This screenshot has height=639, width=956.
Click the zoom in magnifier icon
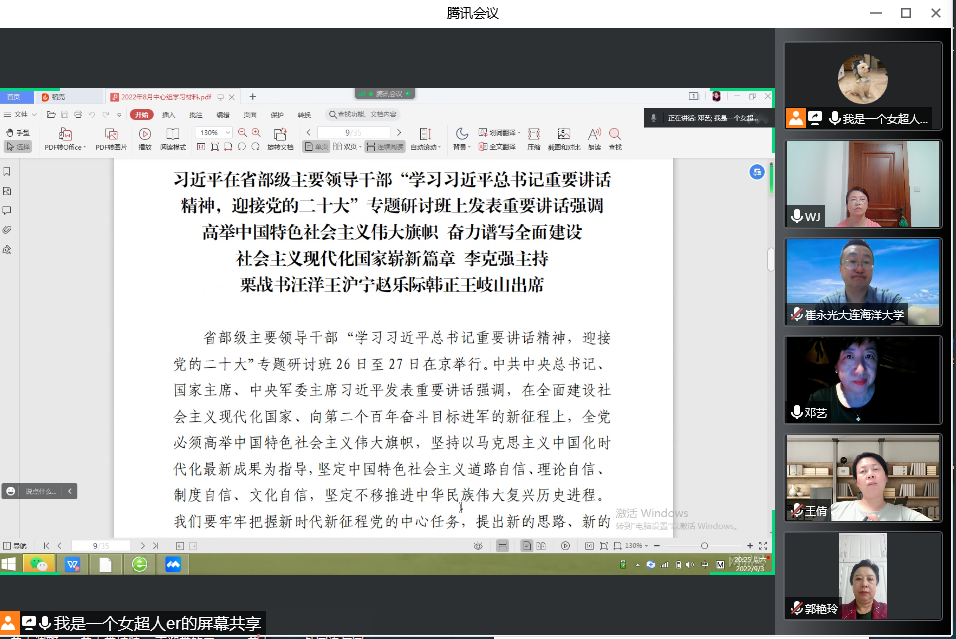(x=256, y=132)
